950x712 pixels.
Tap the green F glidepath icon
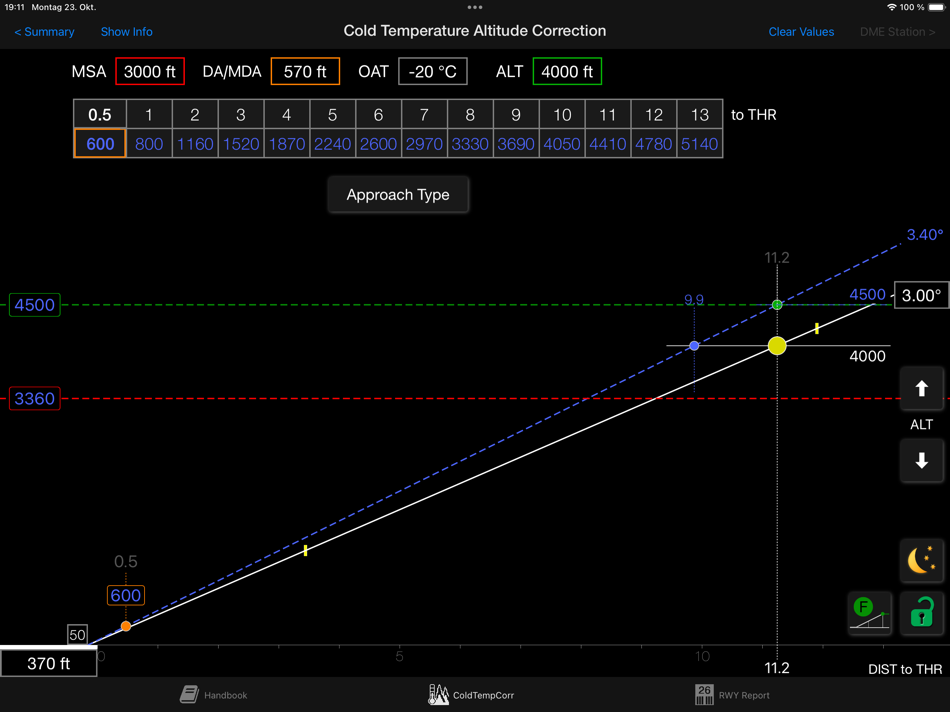pos(870,613)
